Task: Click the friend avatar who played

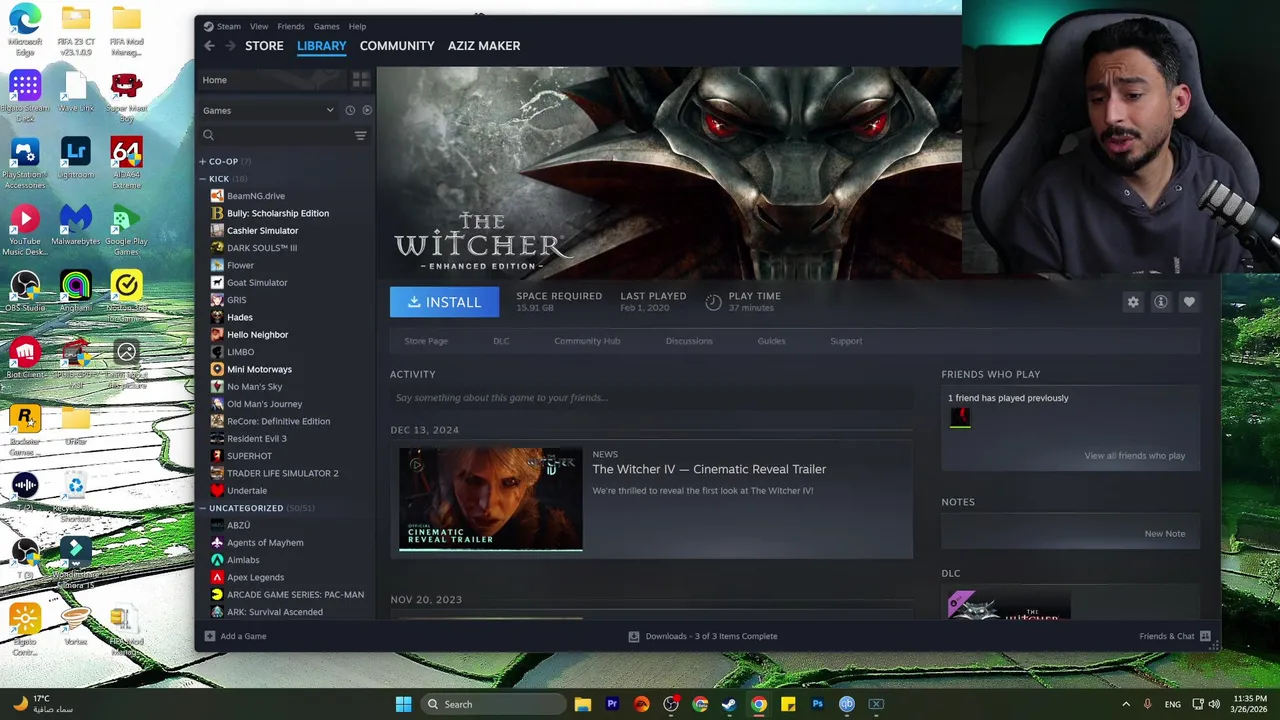Action: 960,417
